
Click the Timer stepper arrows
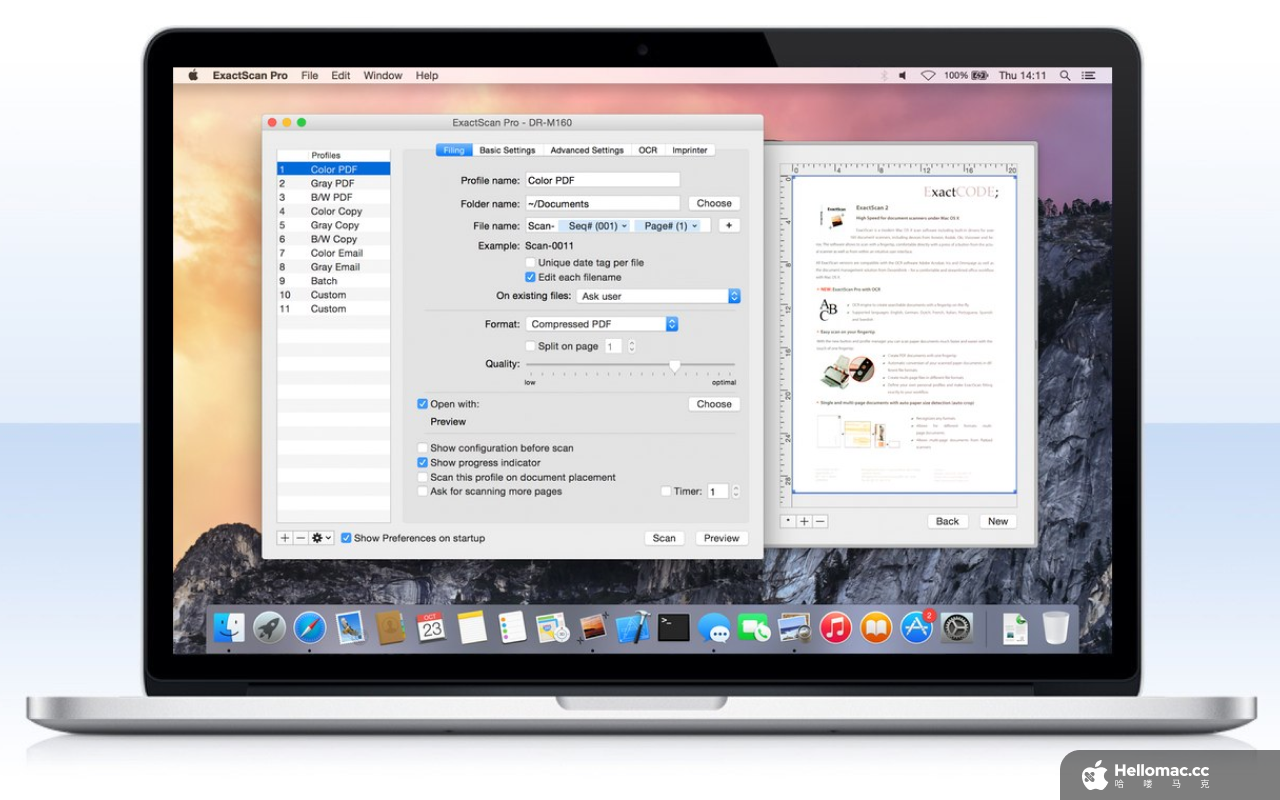[x=736, y=492]
